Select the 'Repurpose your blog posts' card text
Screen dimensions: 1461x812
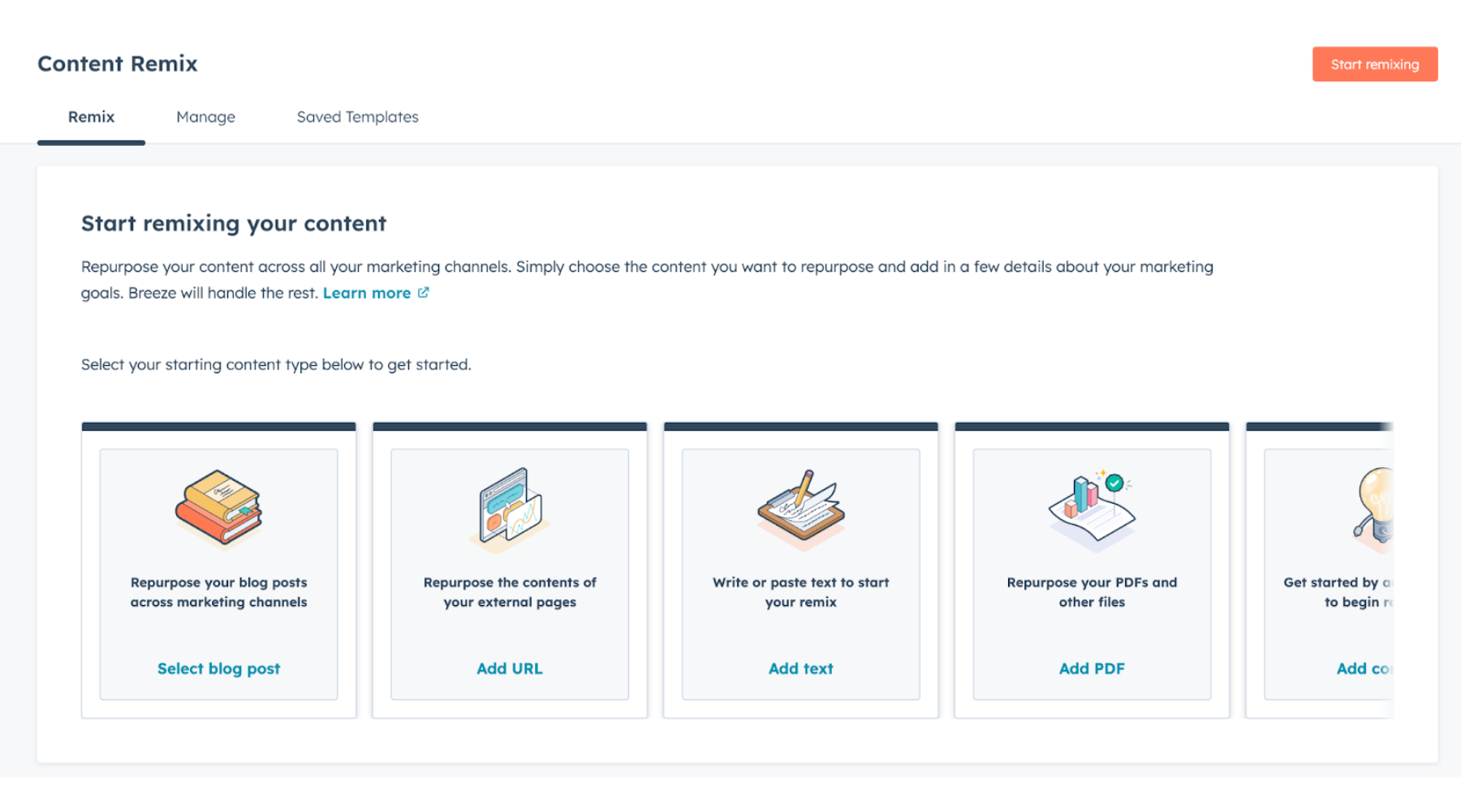click(218, 592)
